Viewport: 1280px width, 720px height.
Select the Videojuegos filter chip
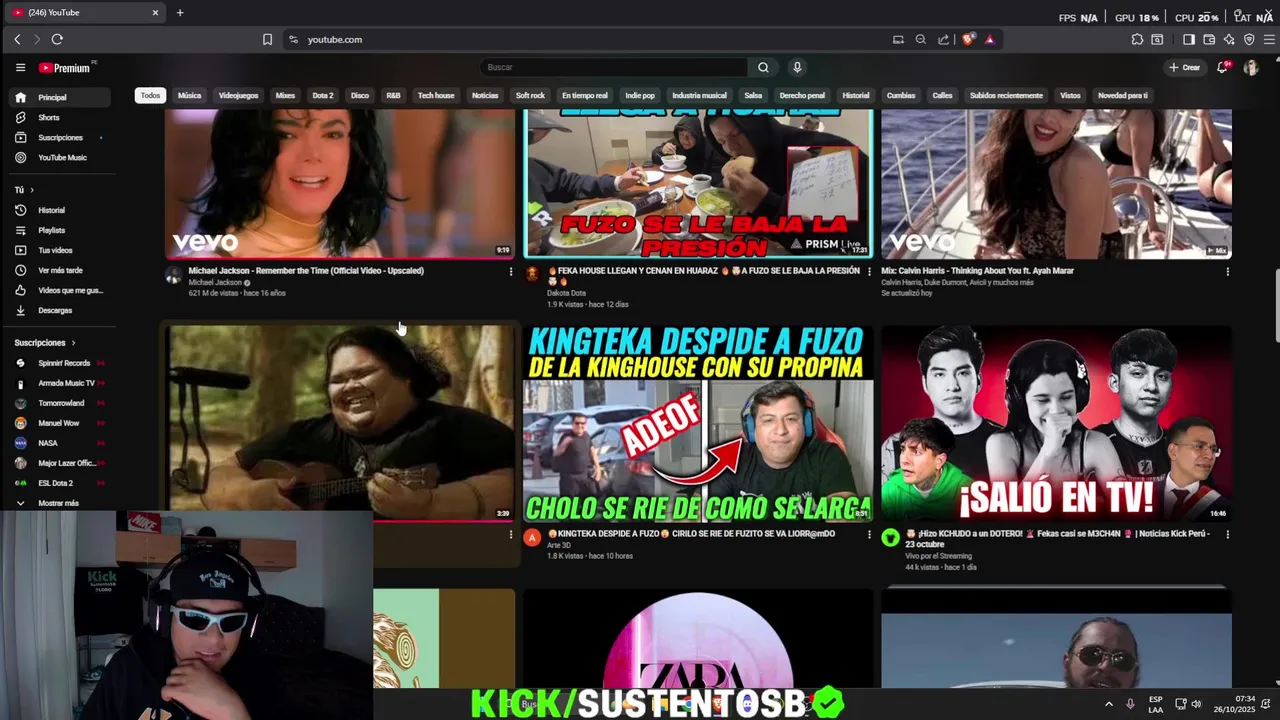pyautogui.click(x=238, y=95)
